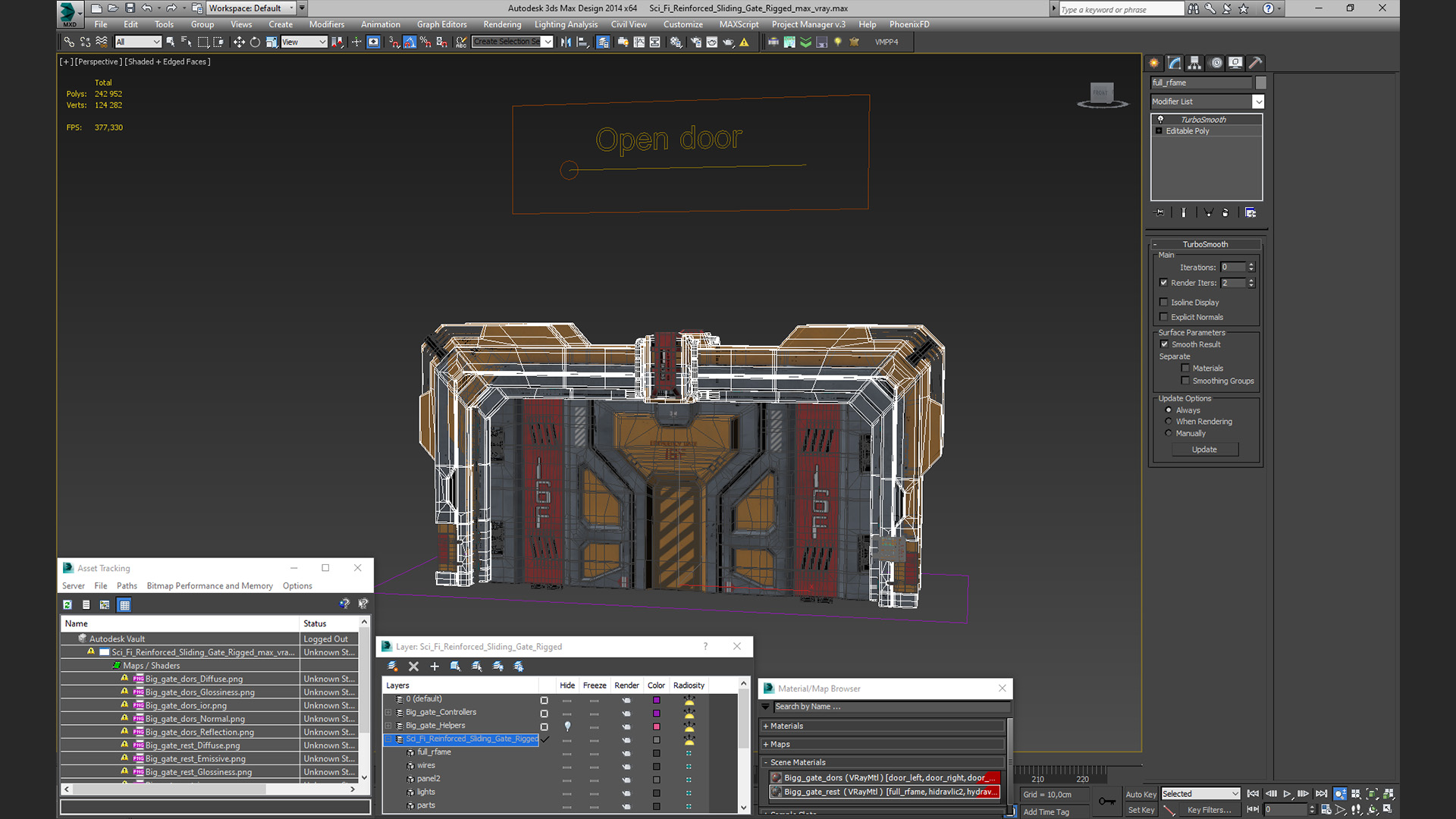1456x819 pixels.
Task: Open selection filter All dropdown
Action: click(139, 42)
